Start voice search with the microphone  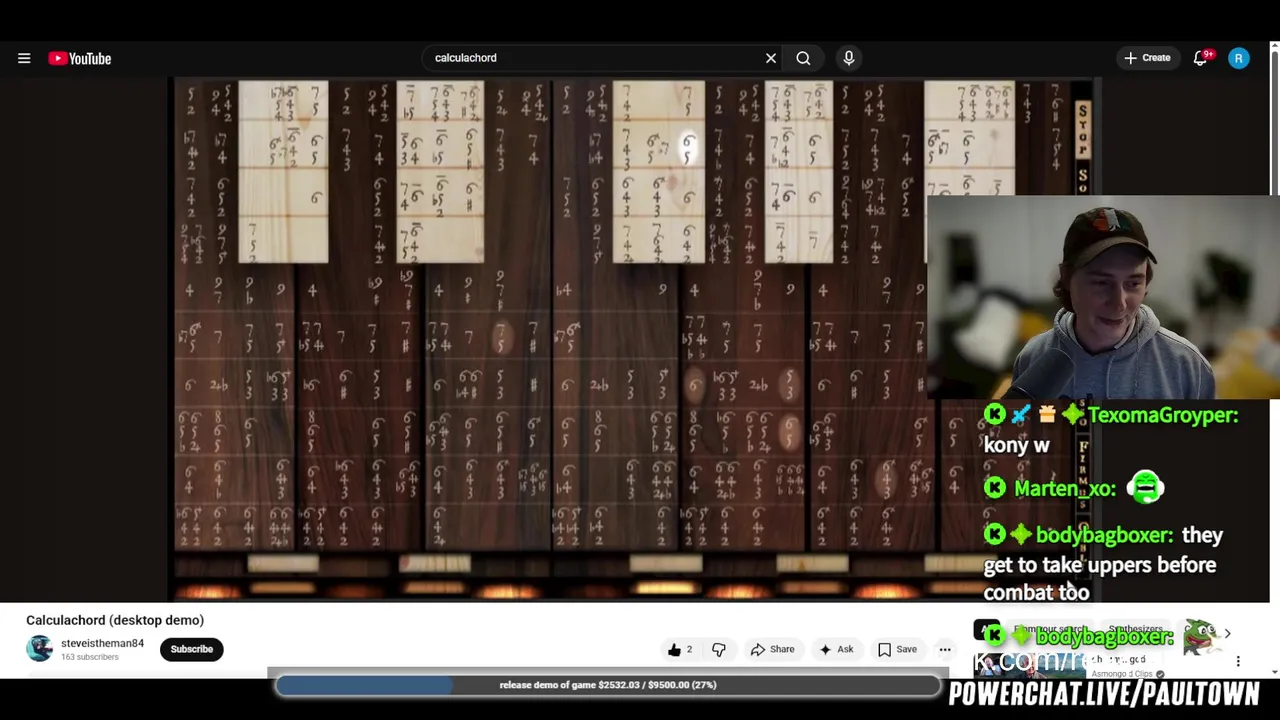[x=849, y=58]
